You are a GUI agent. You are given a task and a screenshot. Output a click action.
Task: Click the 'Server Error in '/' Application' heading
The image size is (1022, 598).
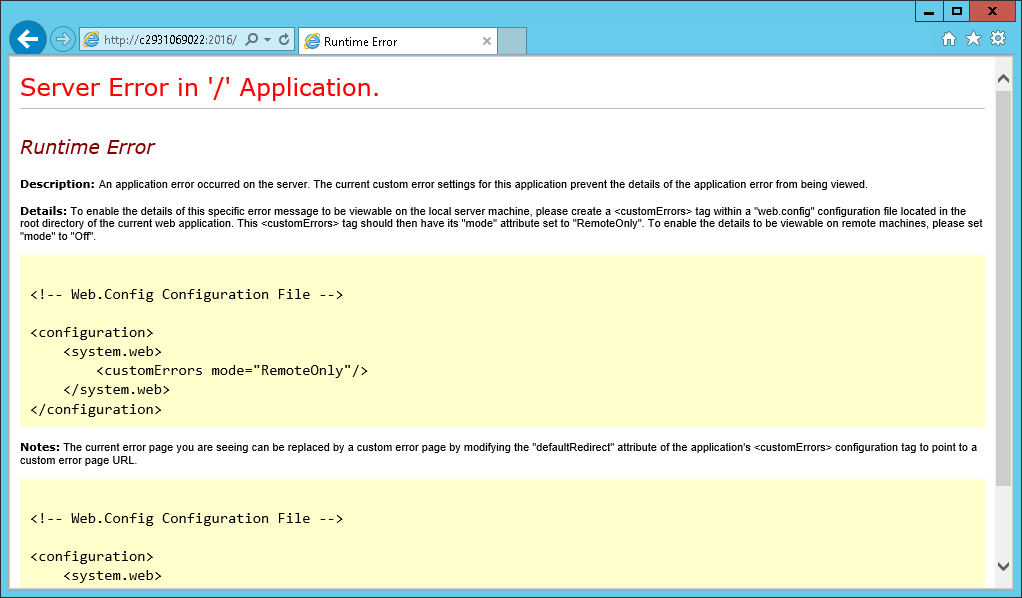click(x=200, y=88)
